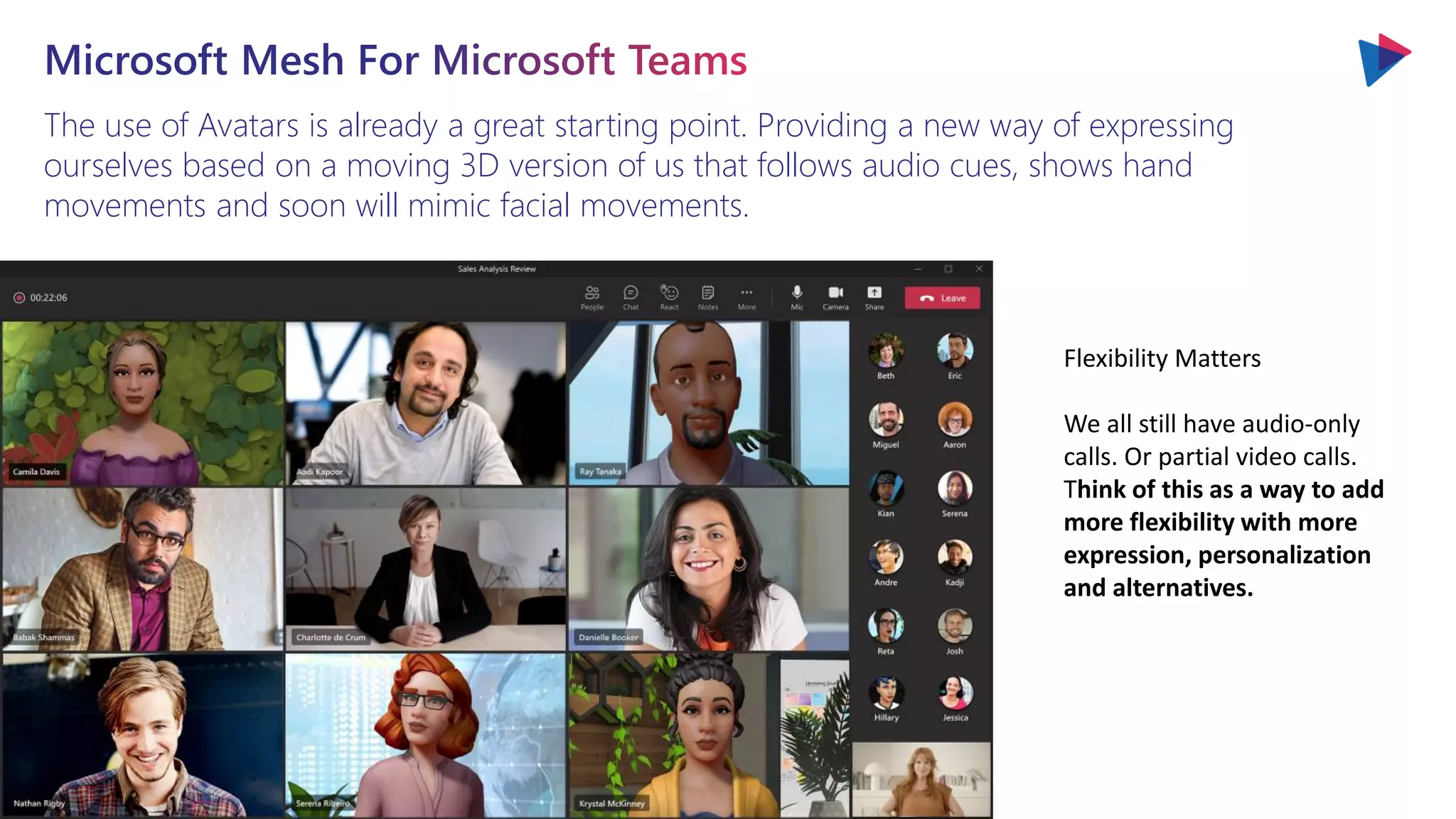The height and width of the screenshot is (819, 1456).
Task: Click the self-view video thumbnail
Action: (x=921, y=779)
